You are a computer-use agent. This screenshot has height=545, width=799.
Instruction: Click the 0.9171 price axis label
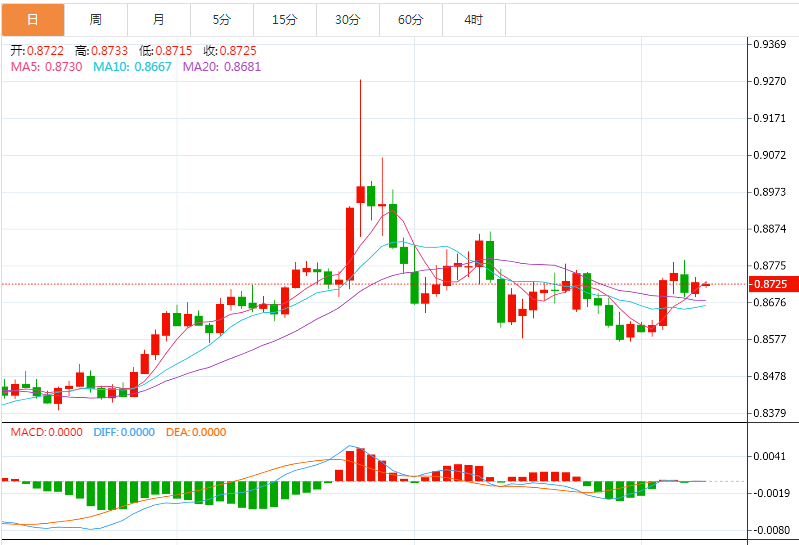[x=769, y=118]
